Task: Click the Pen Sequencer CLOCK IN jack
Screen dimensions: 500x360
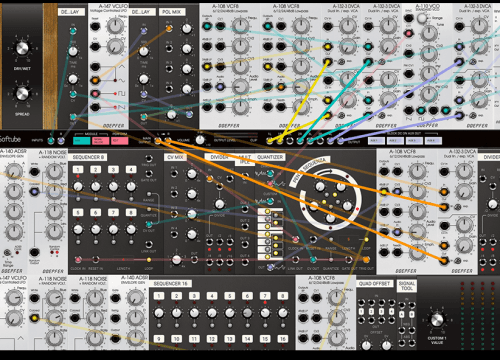Action: (295, 239)
